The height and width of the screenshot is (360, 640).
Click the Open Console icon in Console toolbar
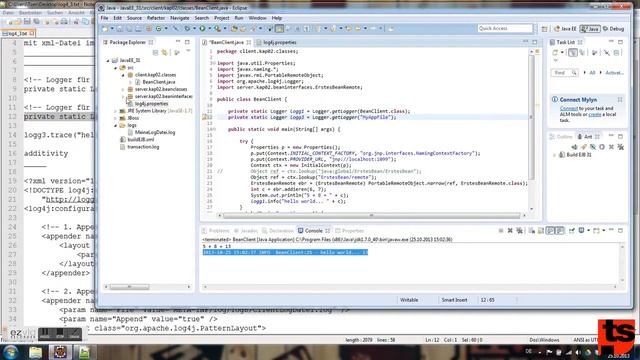(x=597, y=231)
